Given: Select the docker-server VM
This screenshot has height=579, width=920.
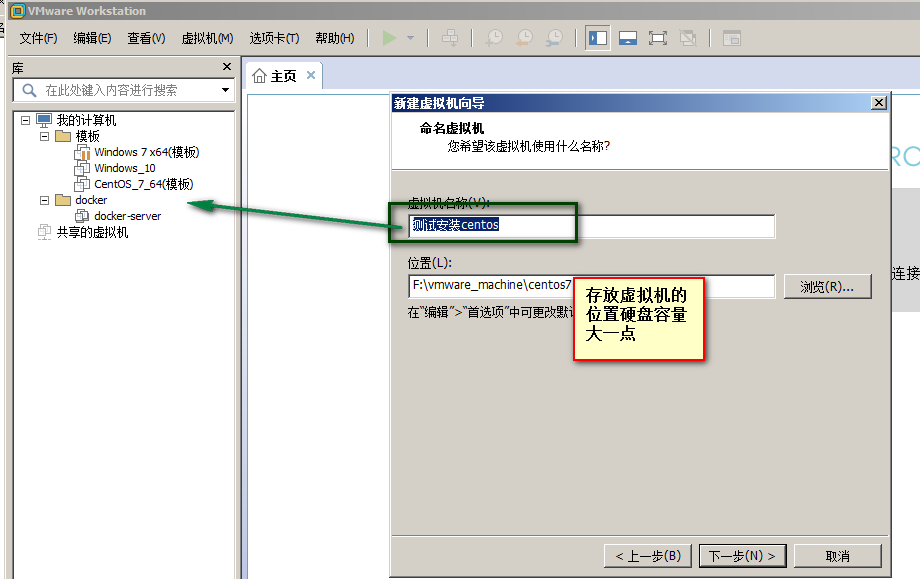Looking at the screenshot, I should click(127, 216).
